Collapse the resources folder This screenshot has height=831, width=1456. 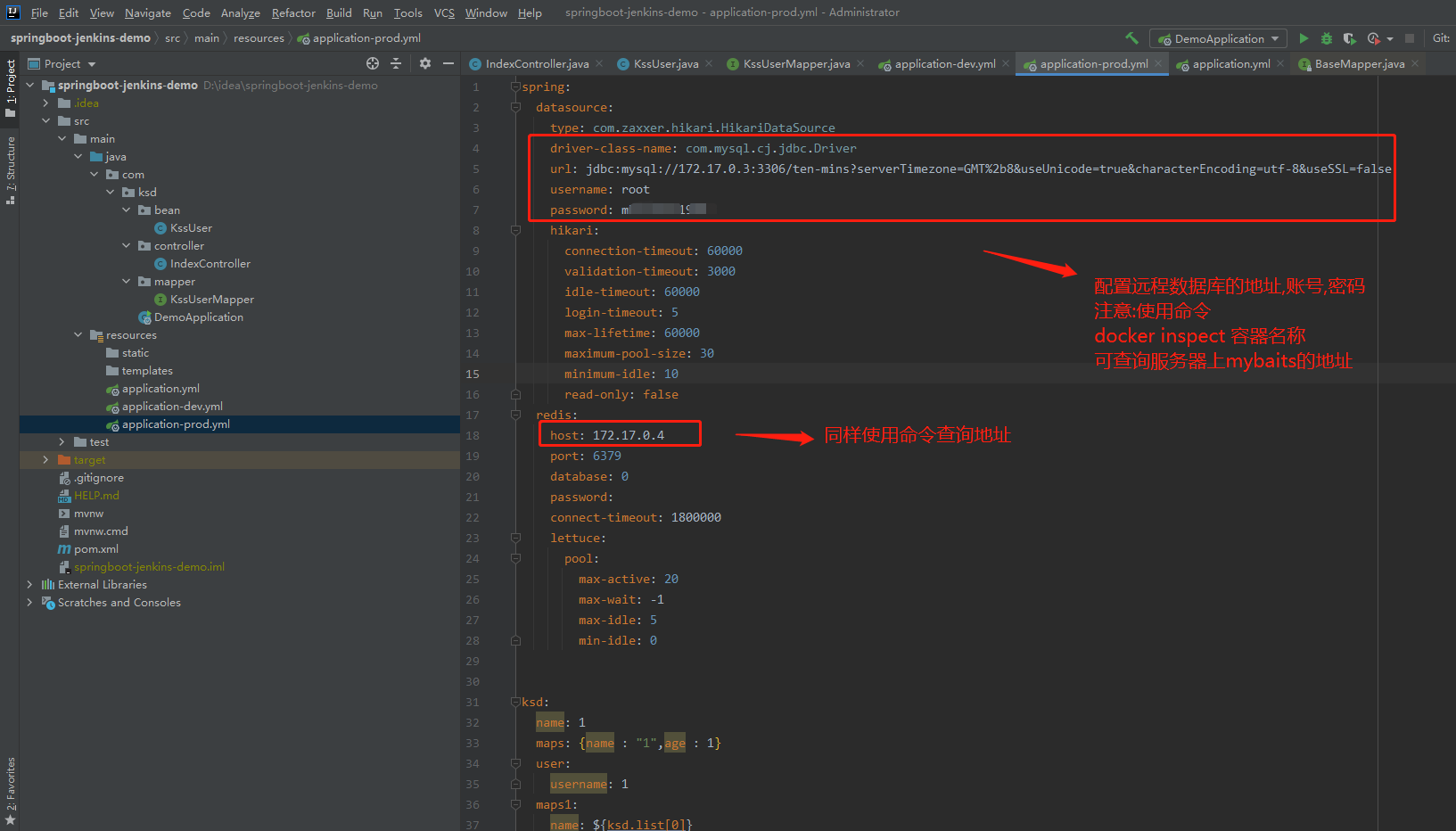78,334
